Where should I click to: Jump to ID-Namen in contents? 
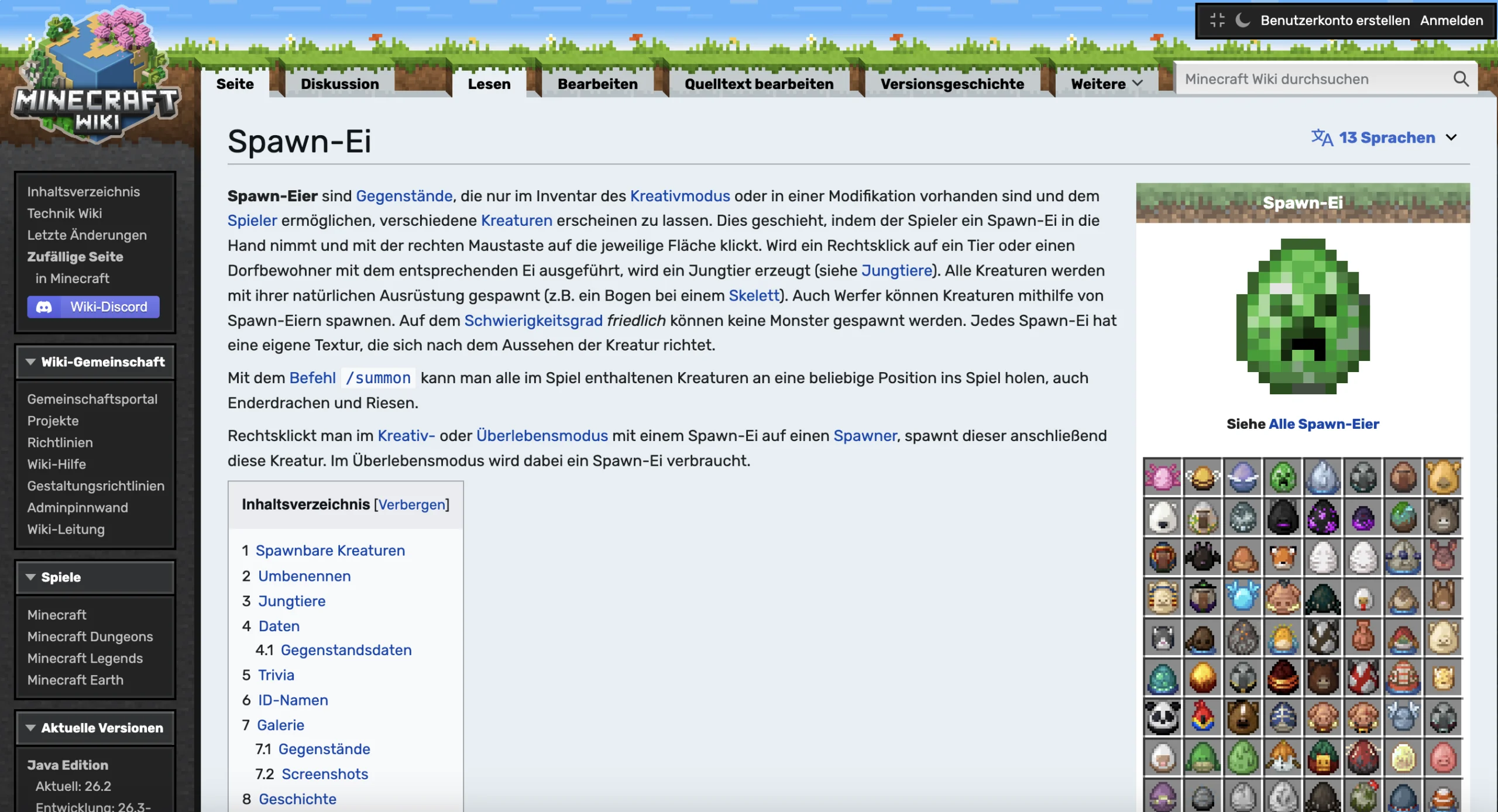(293, 700)
